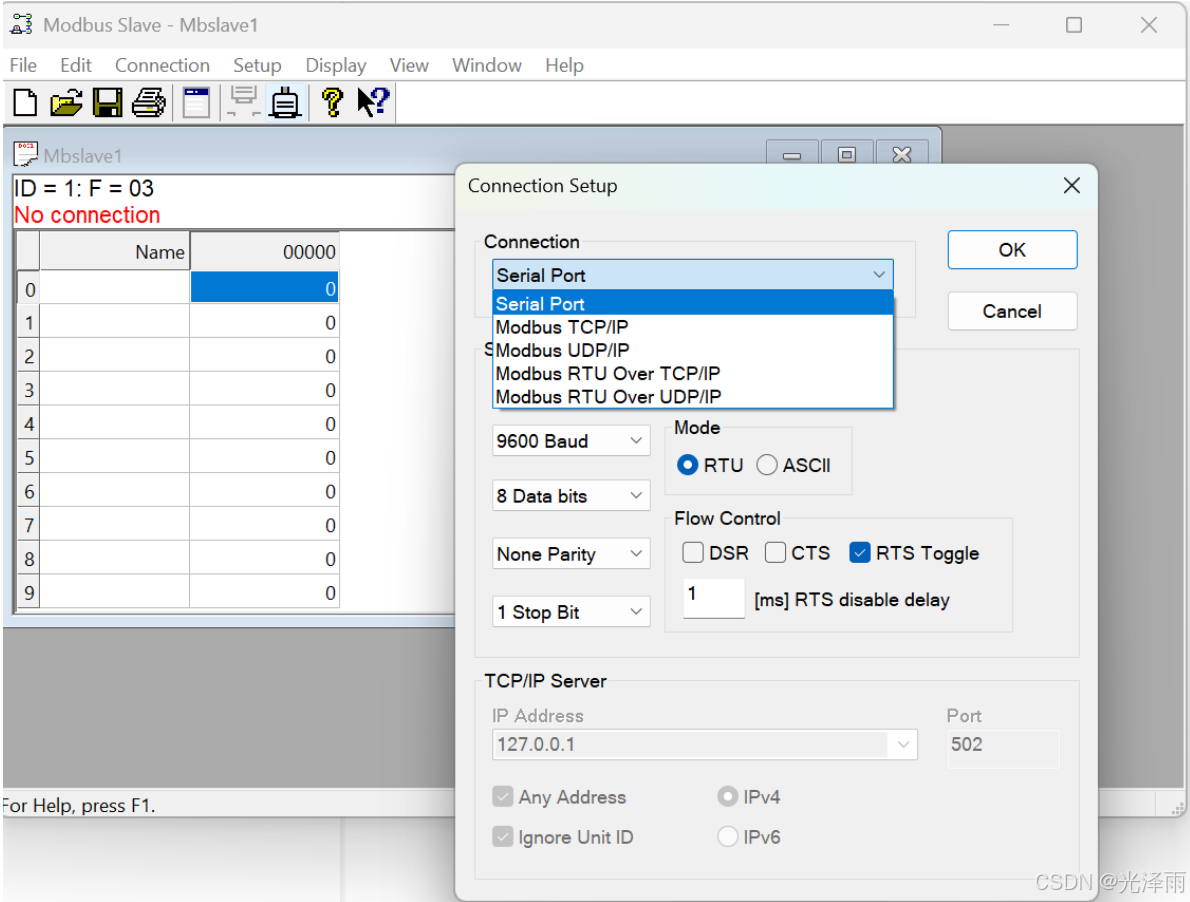Click the red No connection status text
Screen dimensions: 1190x902
point(87,215)
